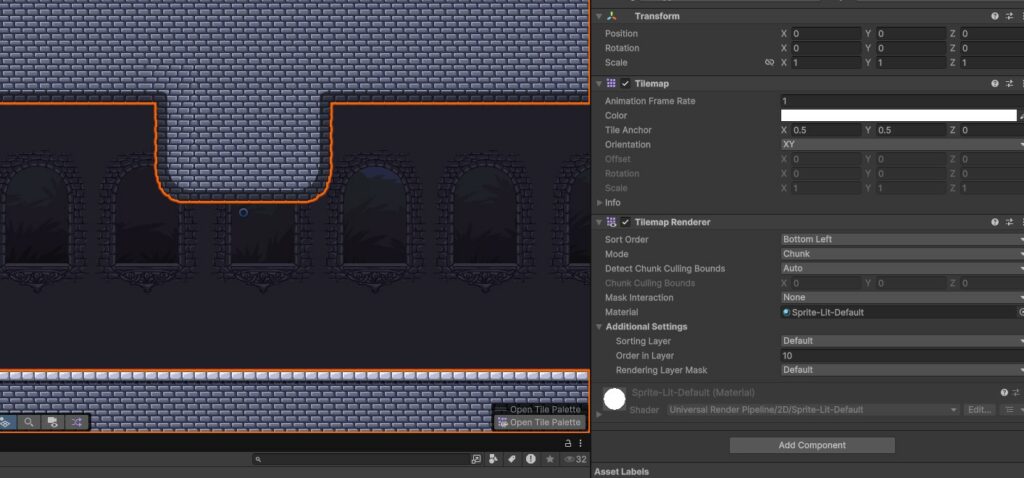Click the material preview sphere thumbnail

click(615, 399)
